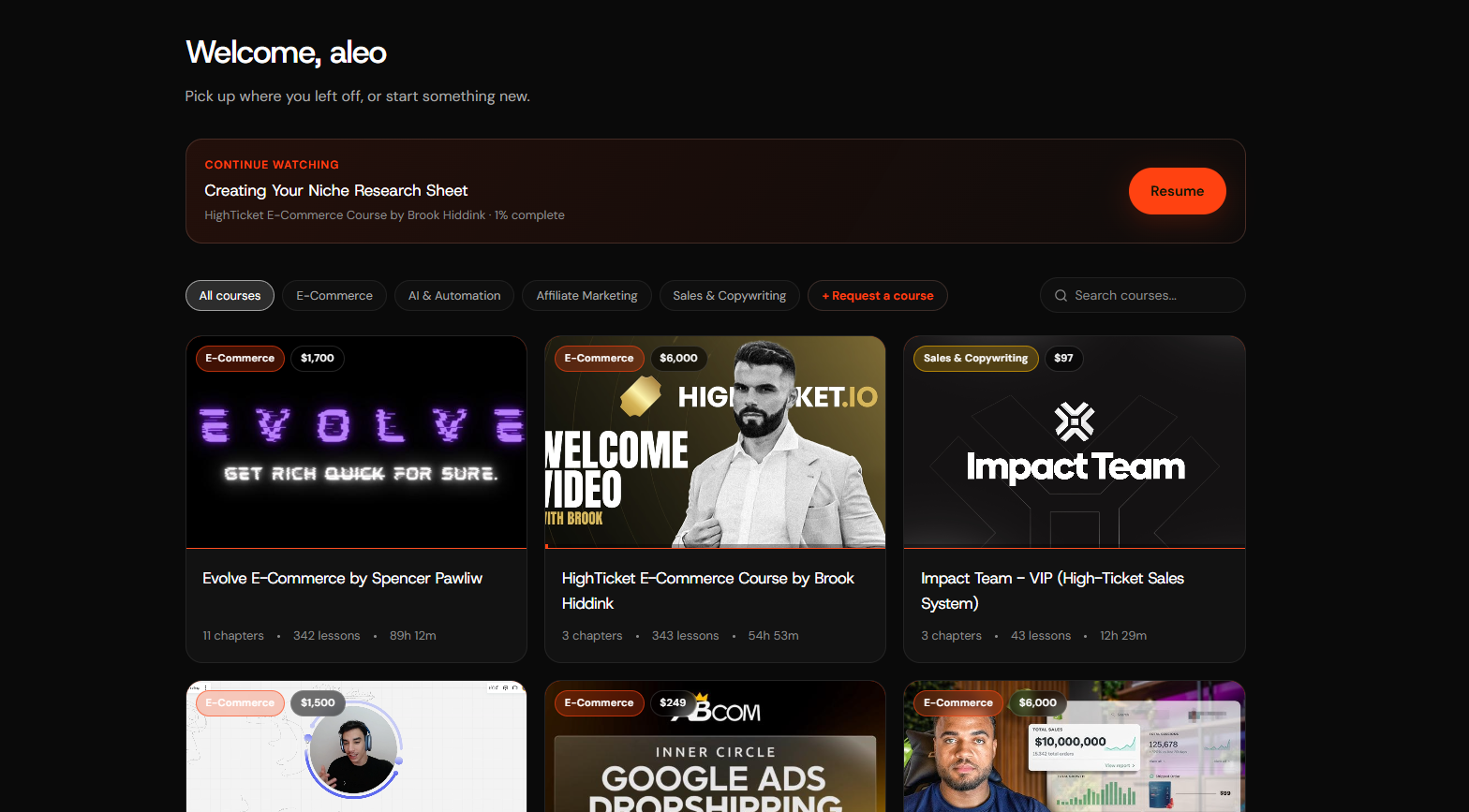The image size is (1469, 812).
Task: Click the E-Commerce badge on the HighTicket card
Action: click(x=599, y=359)
